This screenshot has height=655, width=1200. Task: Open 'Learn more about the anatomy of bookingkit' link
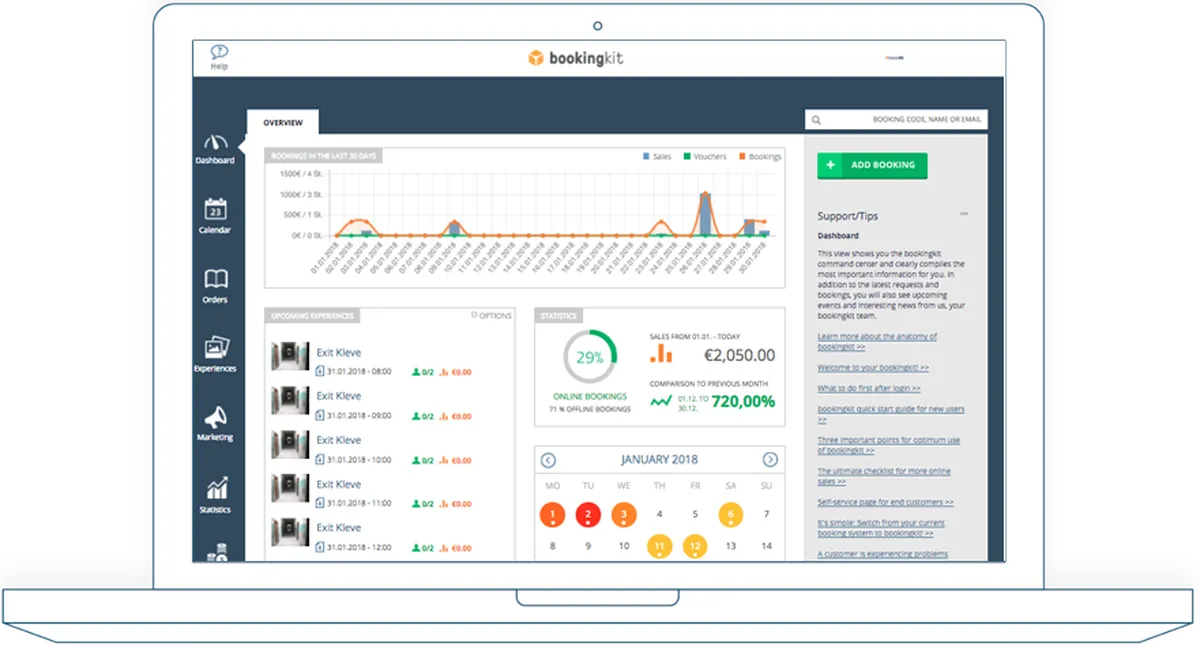tap(877, 342)
